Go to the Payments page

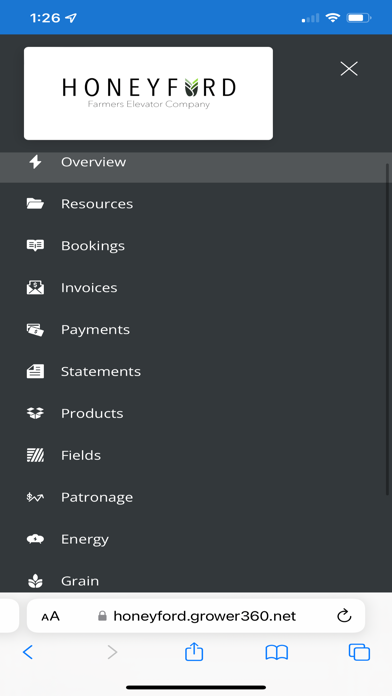pos(196,330)
